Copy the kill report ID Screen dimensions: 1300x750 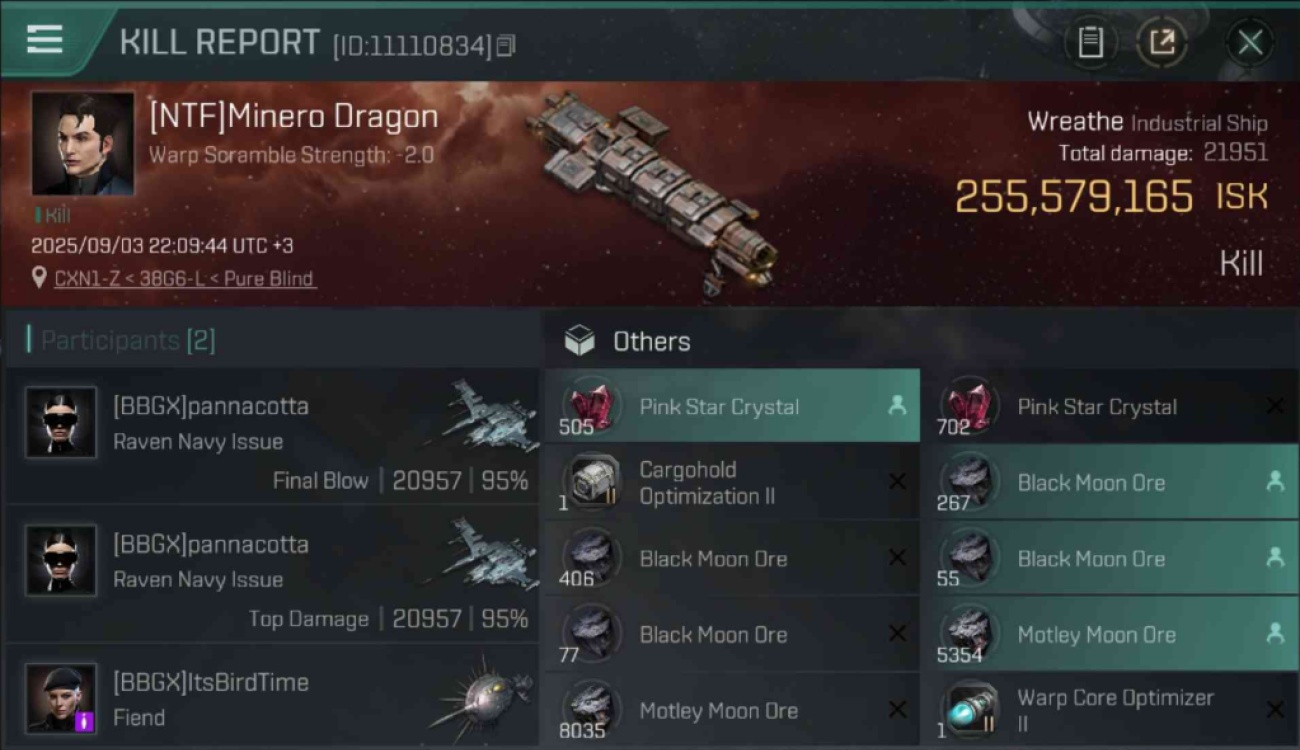click(506, 46)
